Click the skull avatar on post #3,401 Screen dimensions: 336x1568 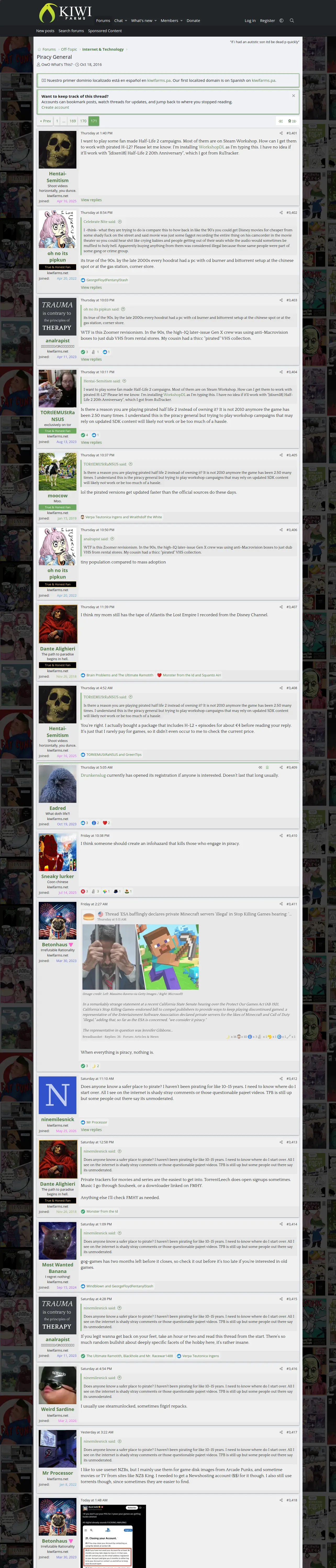[x=57, y=150]
